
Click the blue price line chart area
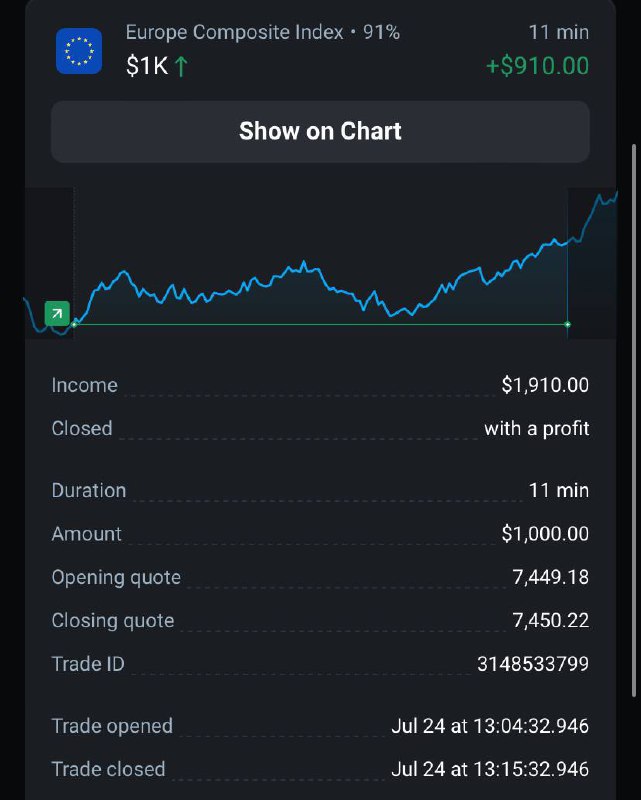point(320,263)
